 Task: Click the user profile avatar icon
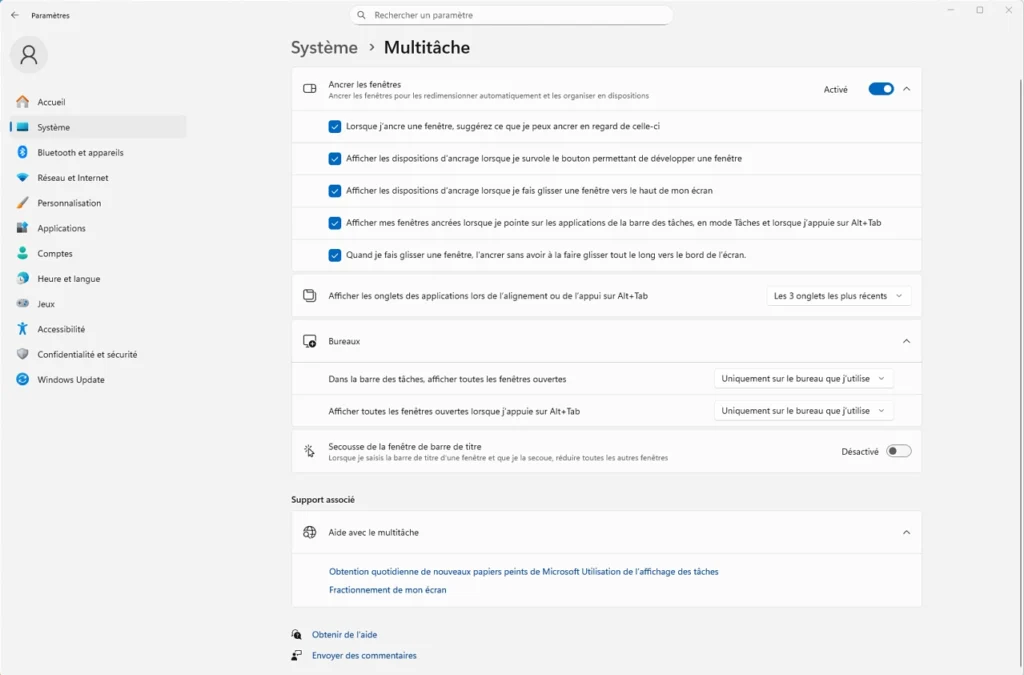coord(28,55)
